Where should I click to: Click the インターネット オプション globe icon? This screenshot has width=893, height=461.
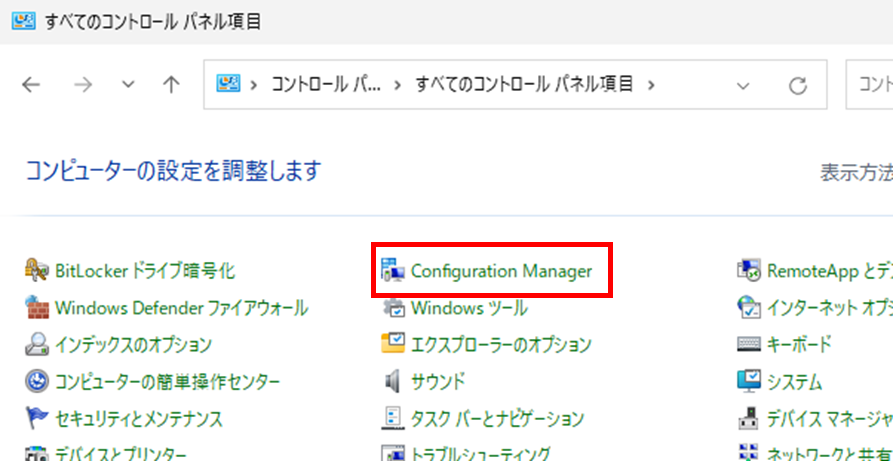(749, 308)
